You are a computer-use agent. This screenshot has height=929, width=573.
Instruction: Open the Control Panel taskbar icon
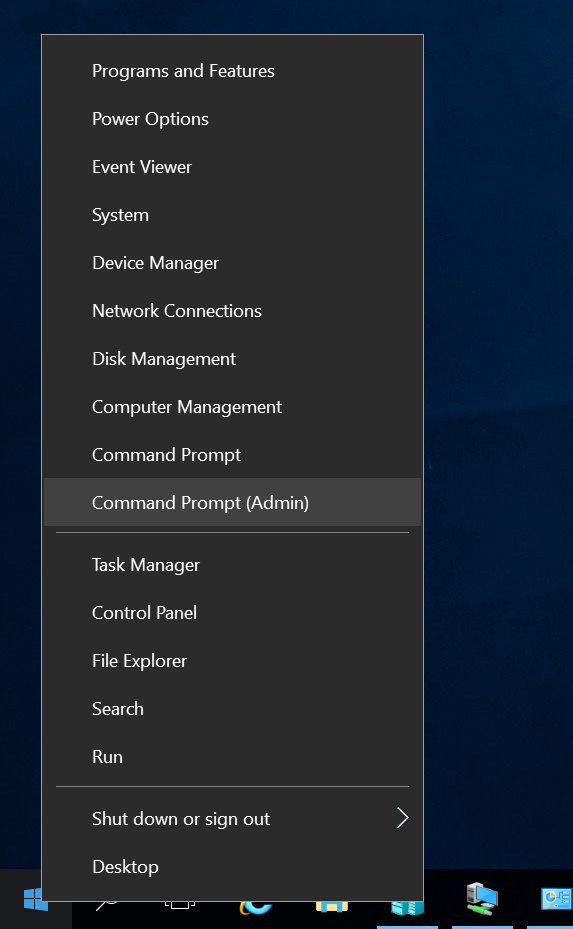point(556,899)
